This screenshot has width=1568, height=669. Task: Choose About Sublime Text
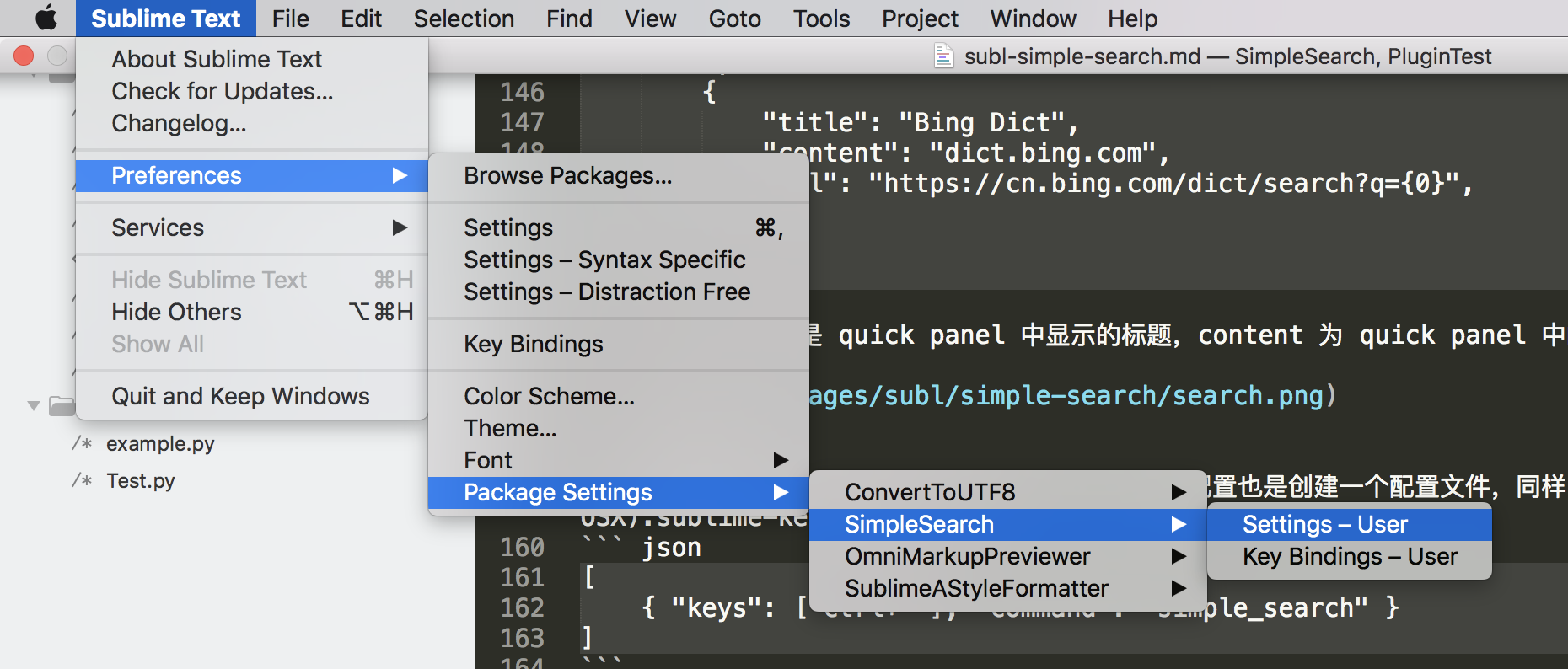[252, 59]
